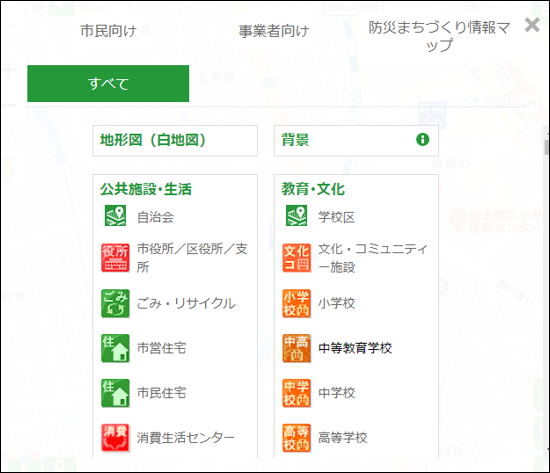Select the 学校区 school district icon
Viewport: 550px width, 473px height.
click(297, 215)
